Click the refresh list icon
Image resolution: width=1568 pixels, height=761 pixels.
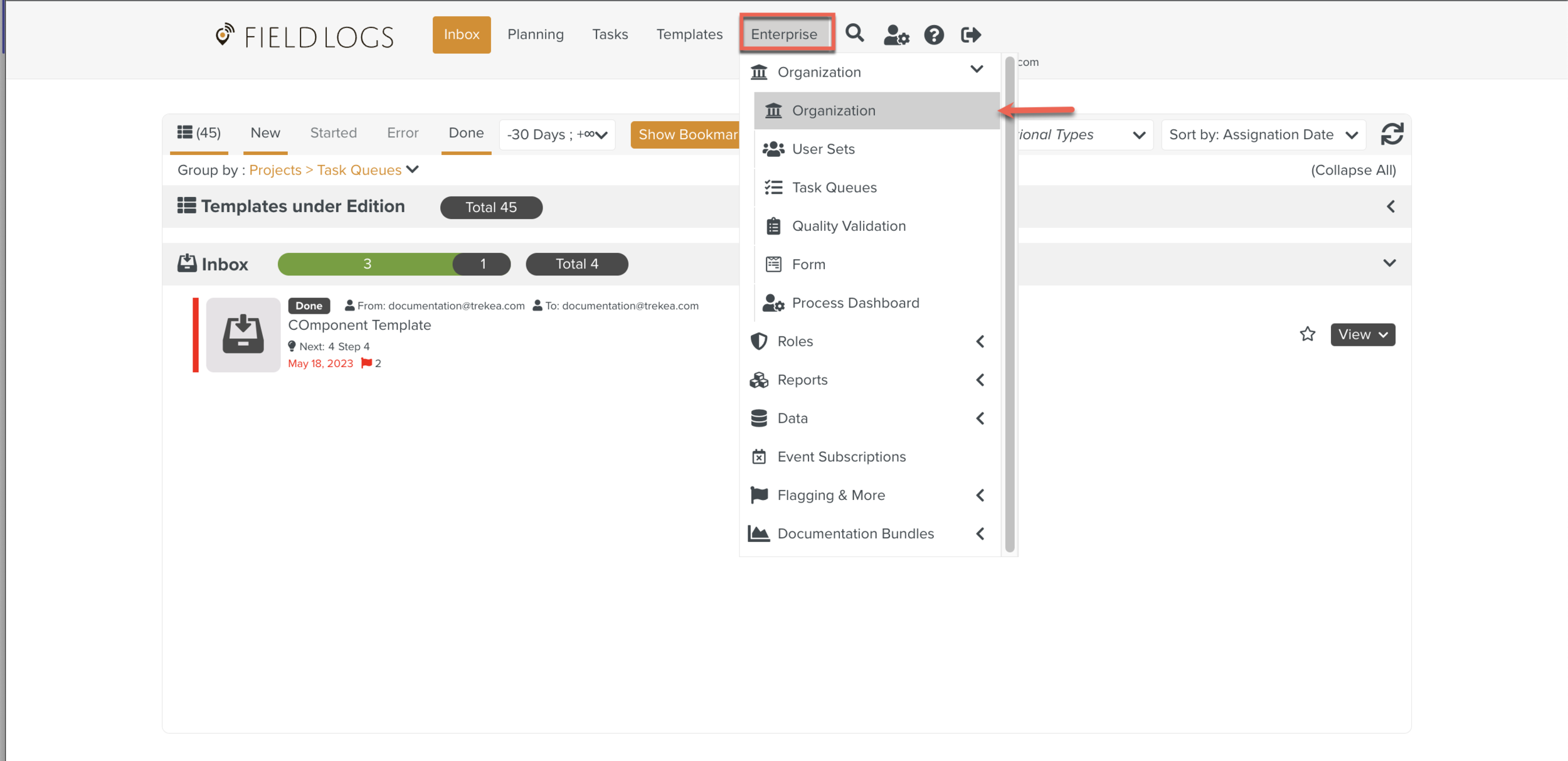(x=1392, y=134)
